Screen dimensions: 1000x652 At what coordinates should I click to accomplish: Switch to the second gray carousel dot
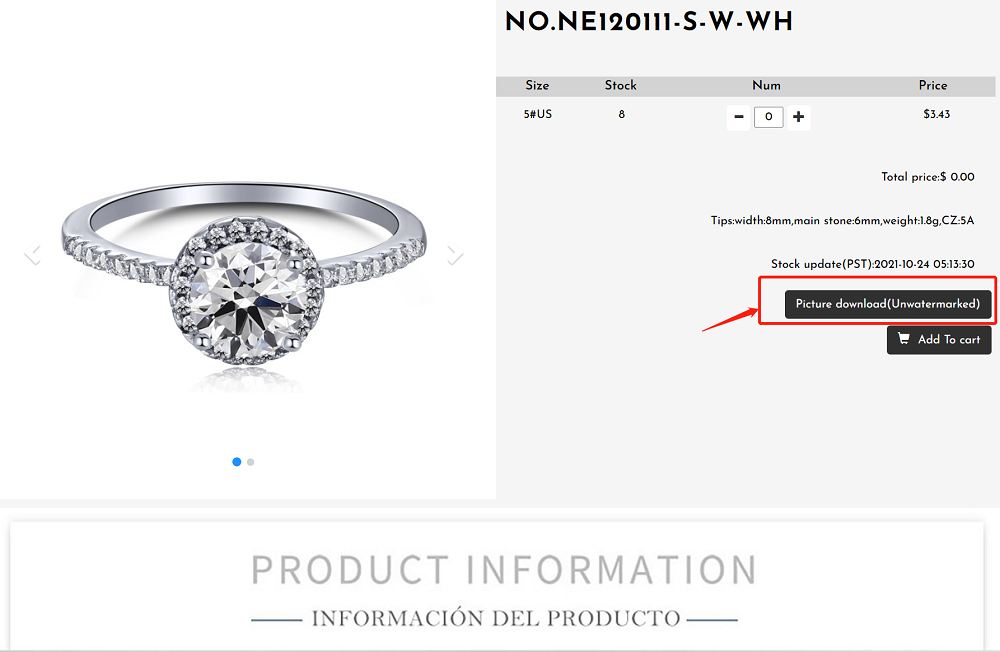251,462
